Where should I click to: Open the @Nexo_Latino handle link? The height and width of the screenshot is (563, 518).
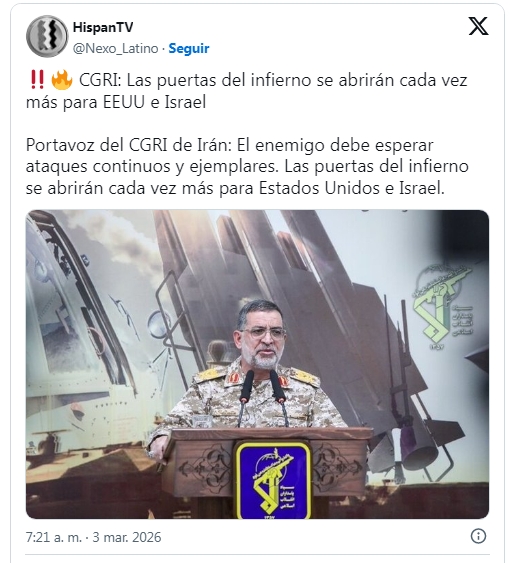pos(115,48)
